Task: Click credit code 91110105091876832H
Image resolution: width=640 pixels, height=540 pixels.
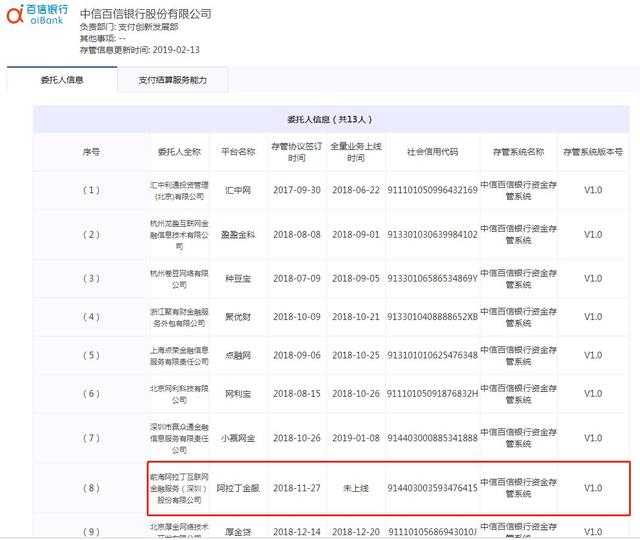Action: click(x=433, y=394)
